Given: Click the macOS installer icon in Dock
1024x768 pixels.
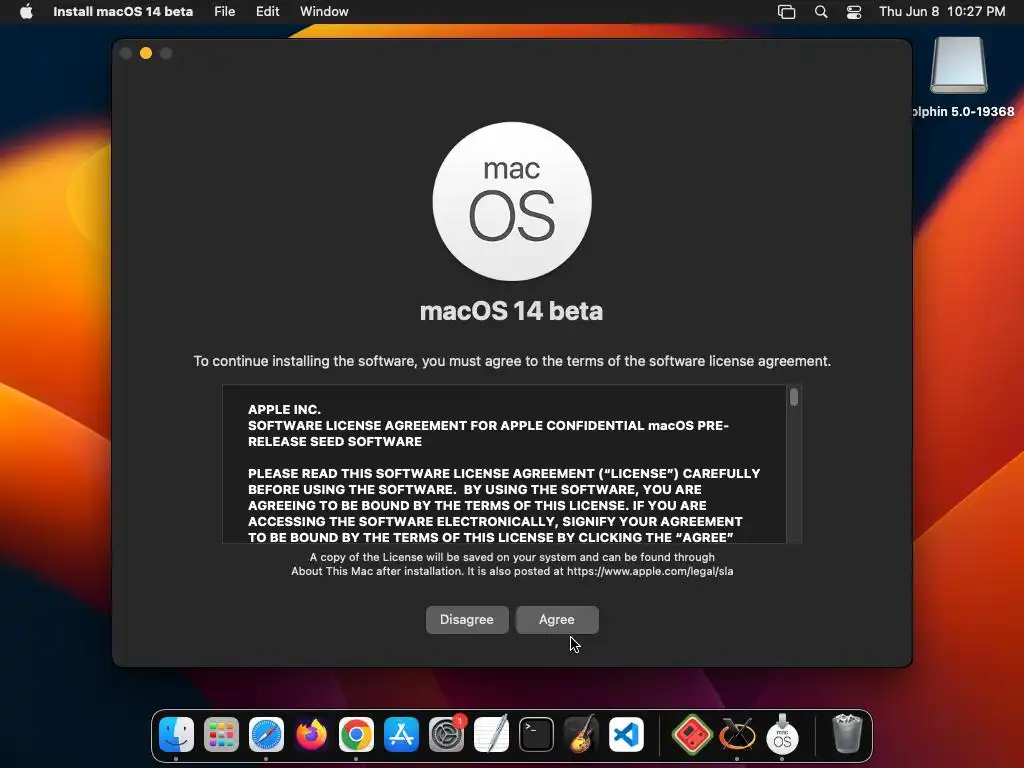Looking at the screenshot, I should coord(782,735).
